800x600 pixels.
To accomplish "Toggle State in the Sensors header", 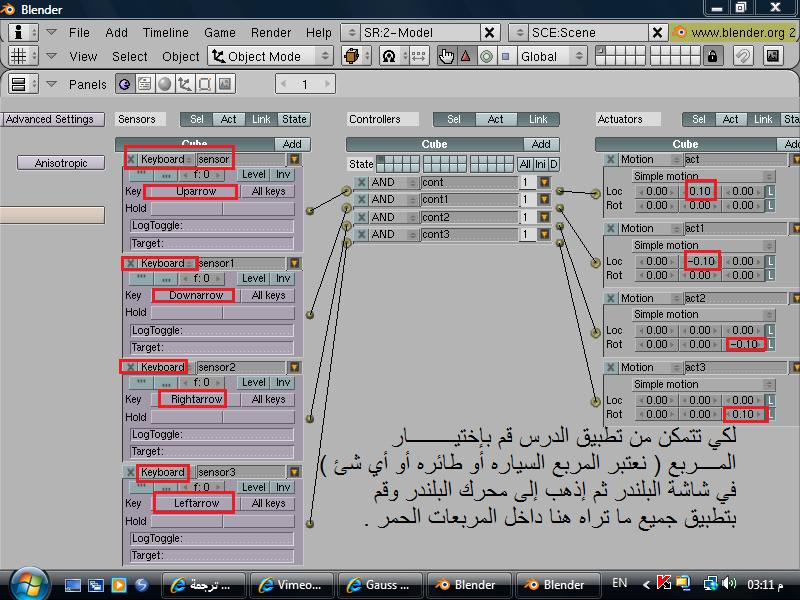I will click(x=294, y=119).
